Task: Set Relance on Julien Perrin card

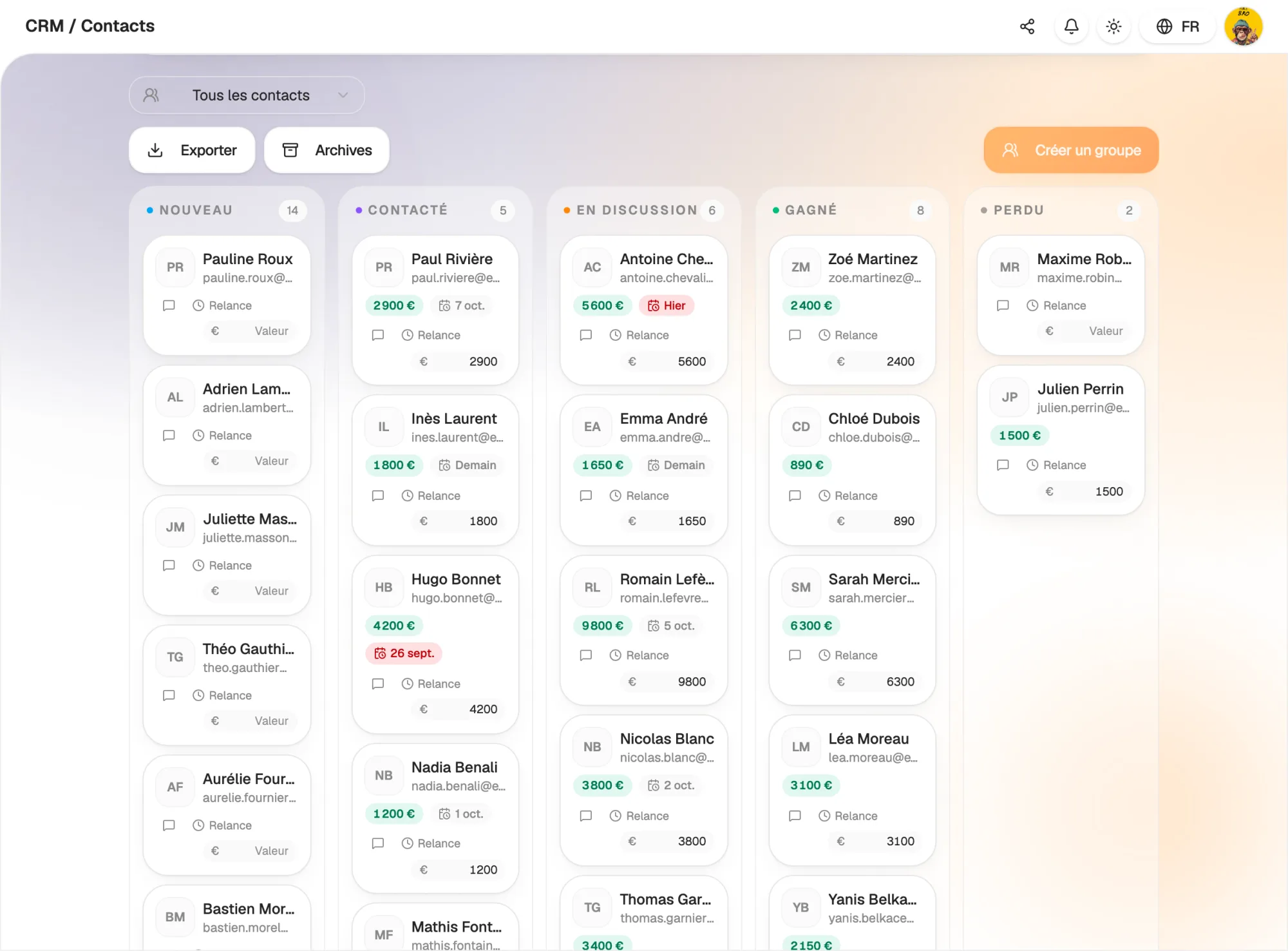Action: (1056, 465)
